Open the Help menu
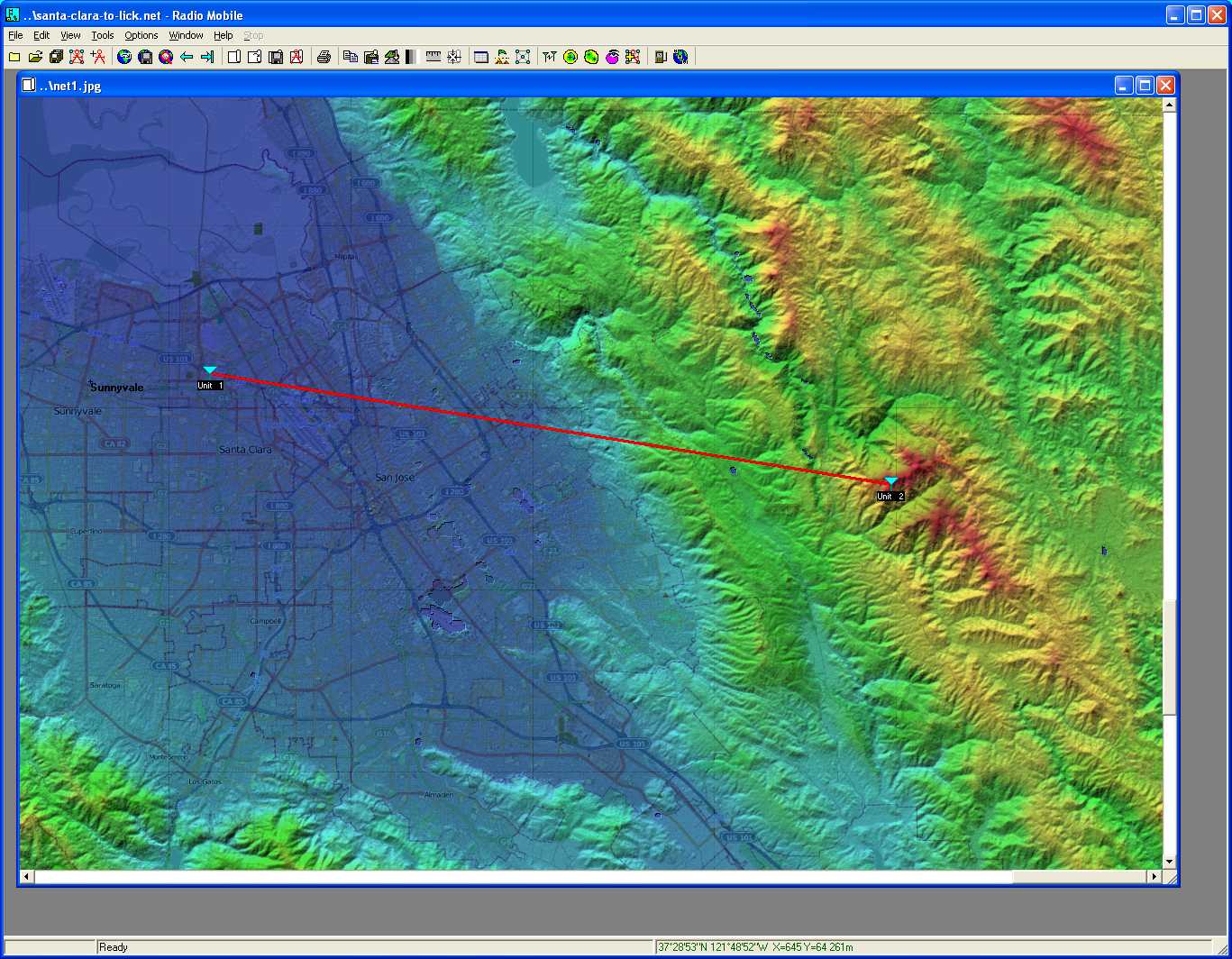 pyautogui.click(x=223, y=35)
